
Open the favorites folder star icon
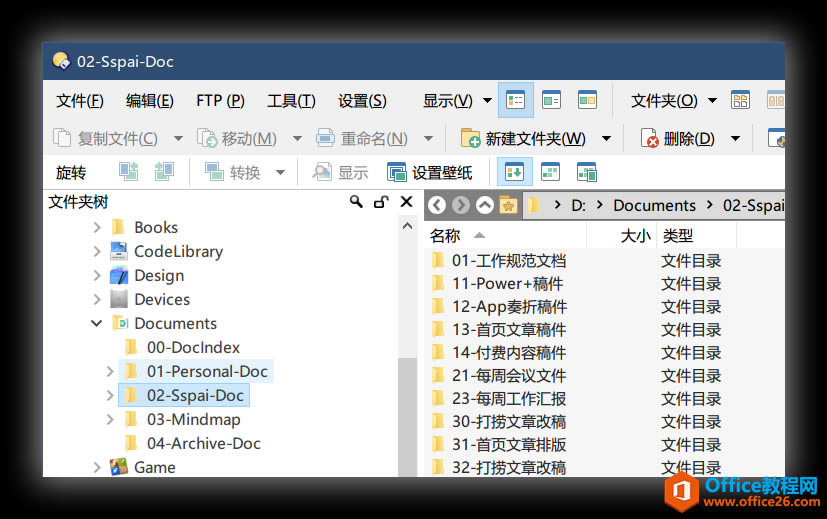pyautogui.click(x=508, y=205)
